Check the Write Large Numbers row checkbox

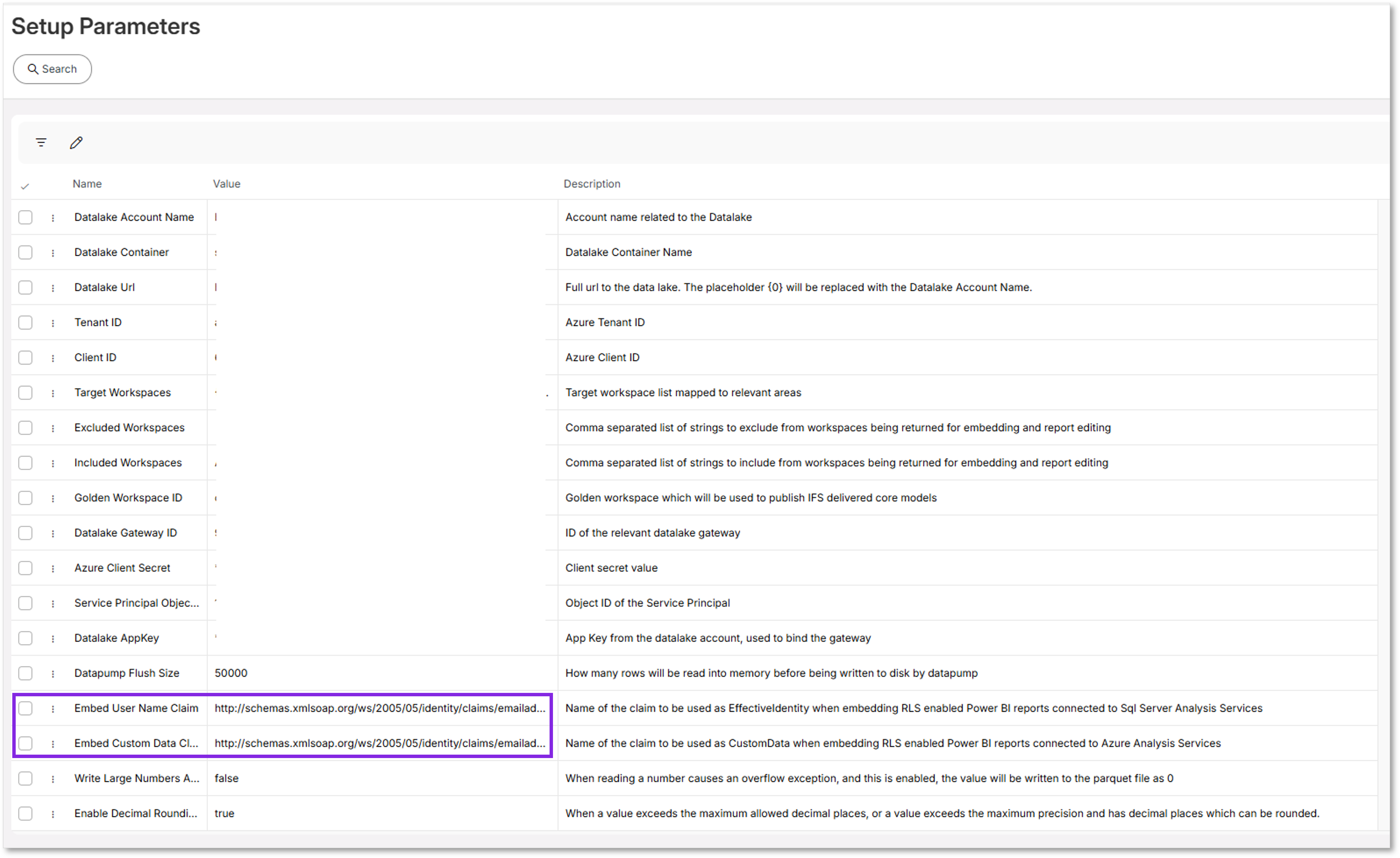tap(25, 779)
